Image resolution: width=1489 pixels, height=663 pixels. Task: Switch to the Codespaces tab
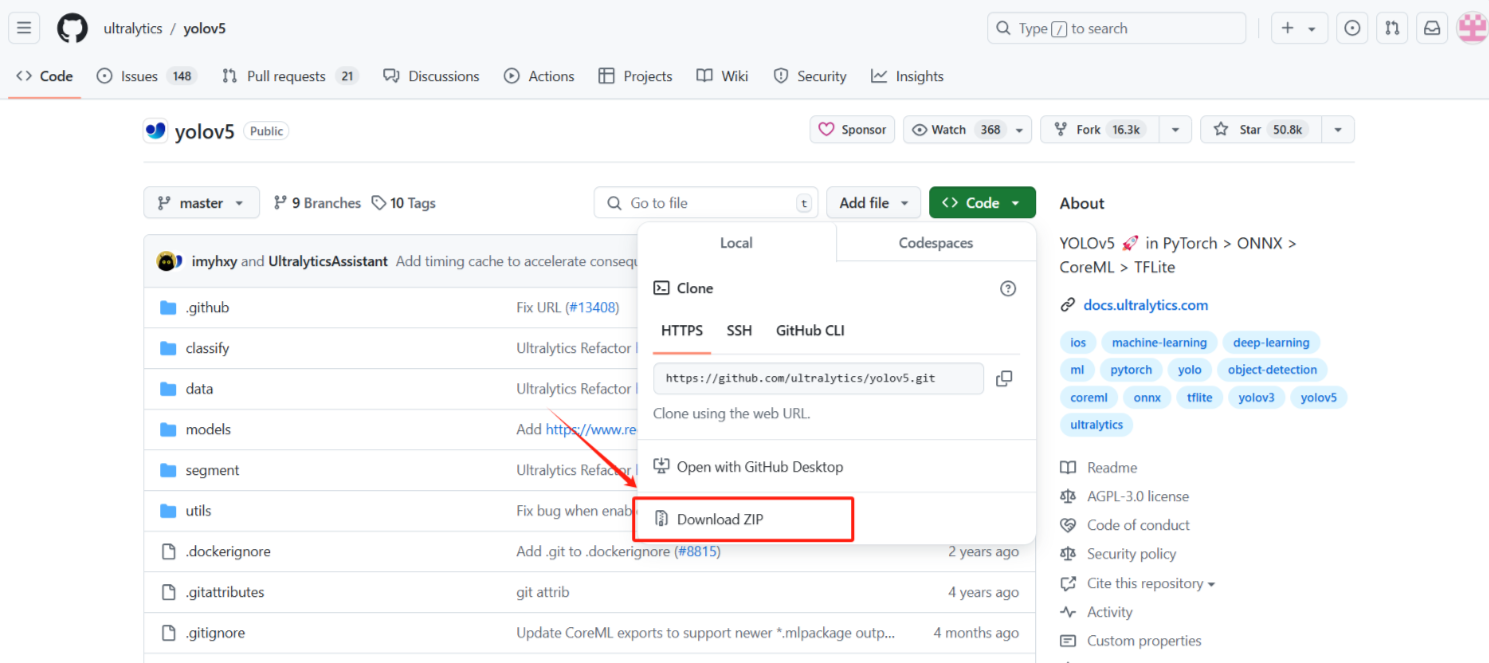point(936,243)
